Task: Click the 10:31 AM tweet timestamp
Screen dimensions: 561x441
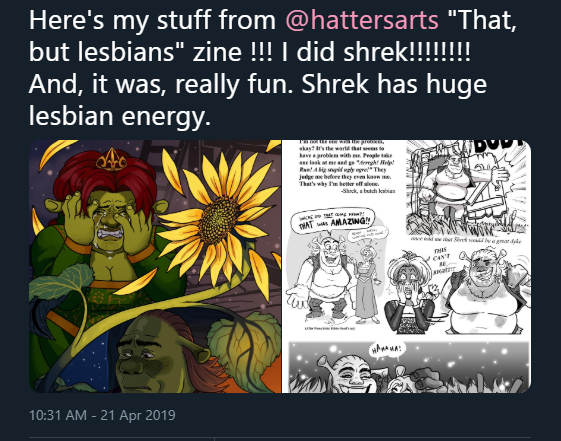Action: pyautogui.click(x=58, y=415)
